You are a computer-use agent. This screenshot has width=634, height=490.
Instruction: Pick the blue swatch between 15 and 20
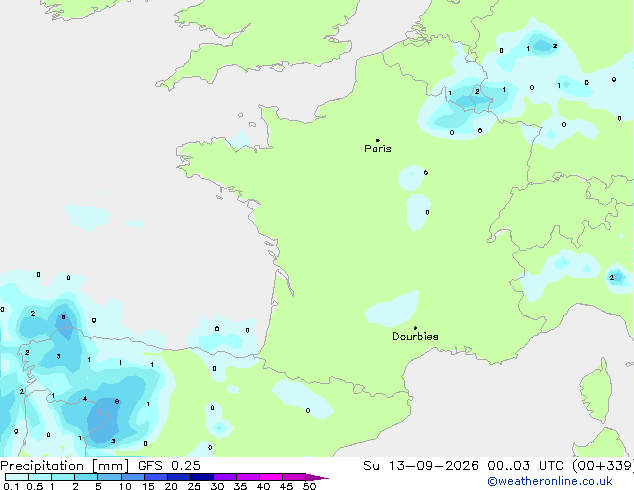click(x=156, y=477)
